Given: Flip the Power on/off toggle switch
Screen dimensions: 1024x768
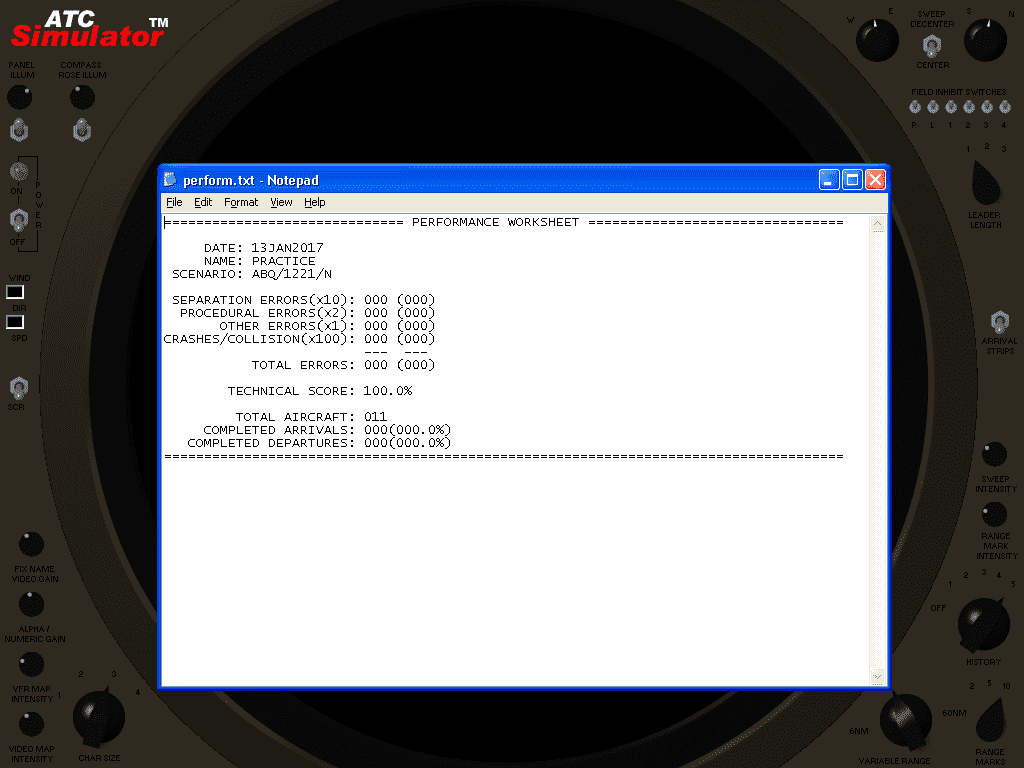Looking at the screenshot, I should click(x=18, y=219).
